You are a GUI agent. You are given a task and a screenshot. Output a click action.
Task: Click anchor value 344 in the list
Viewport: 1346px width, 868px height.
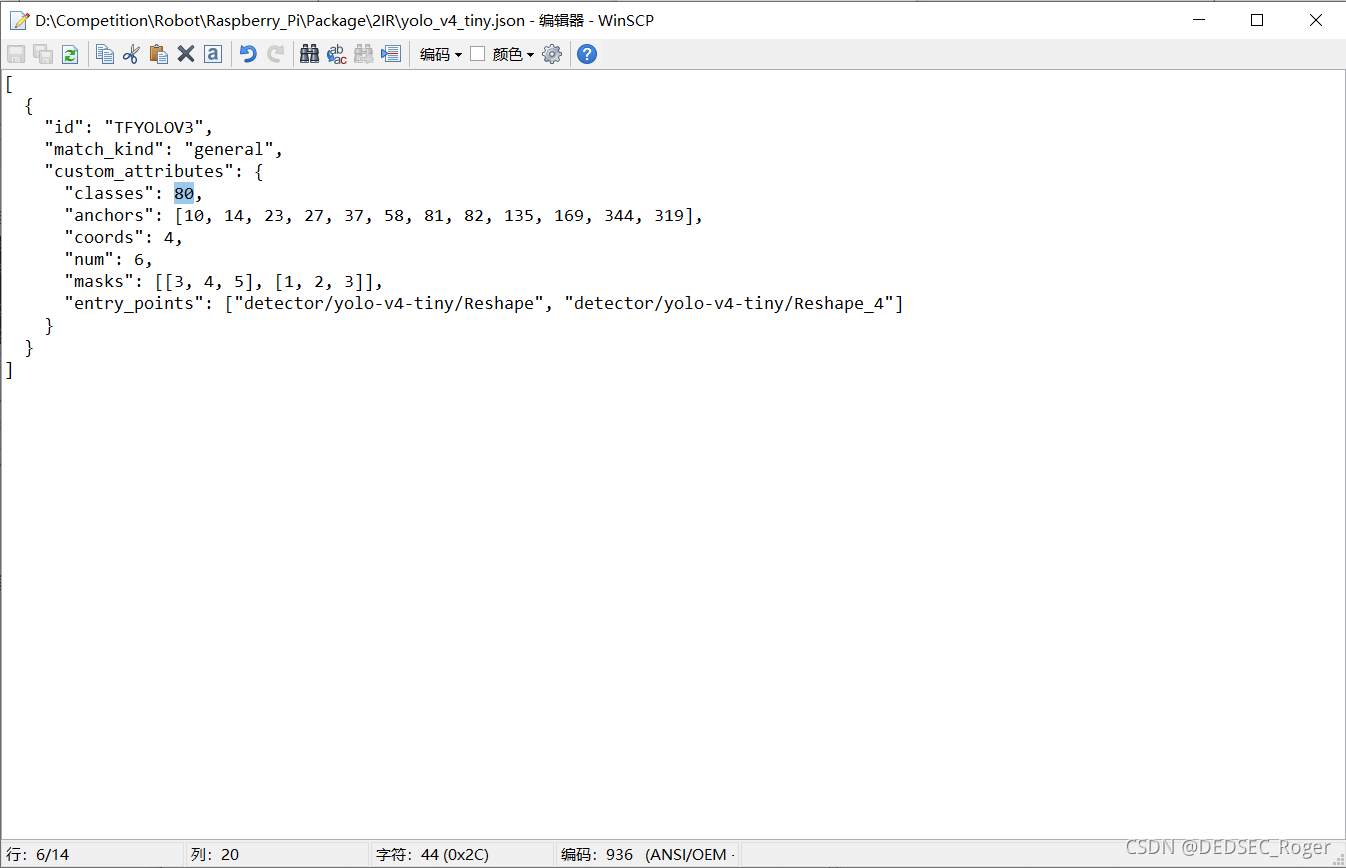click(619, 216)
